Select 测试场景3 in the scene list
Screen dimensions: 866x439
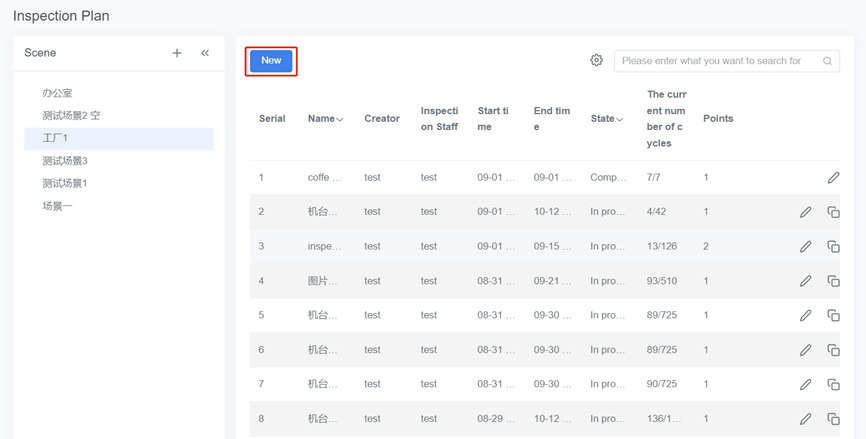tap(65, 161)
